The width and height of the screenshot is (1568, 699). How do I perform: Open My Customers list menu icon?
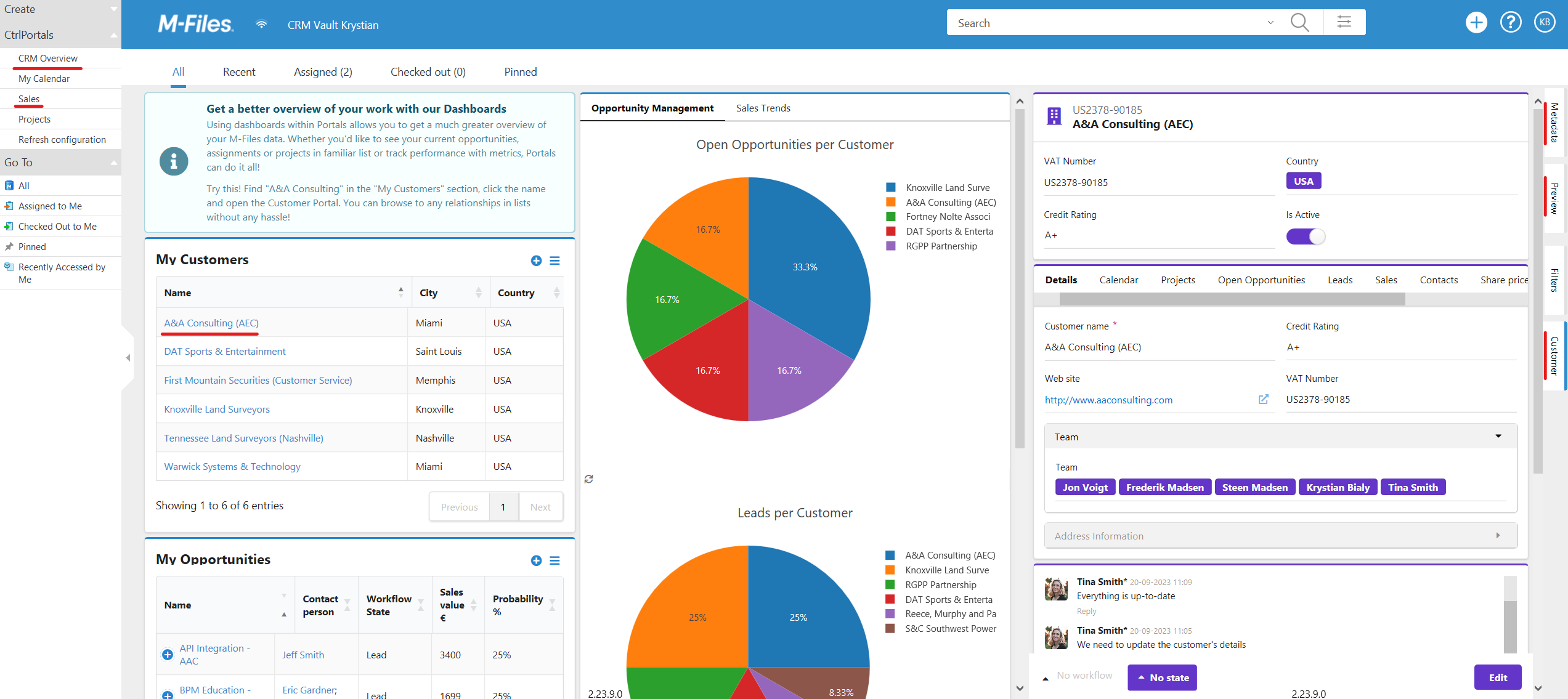(554, 261)
